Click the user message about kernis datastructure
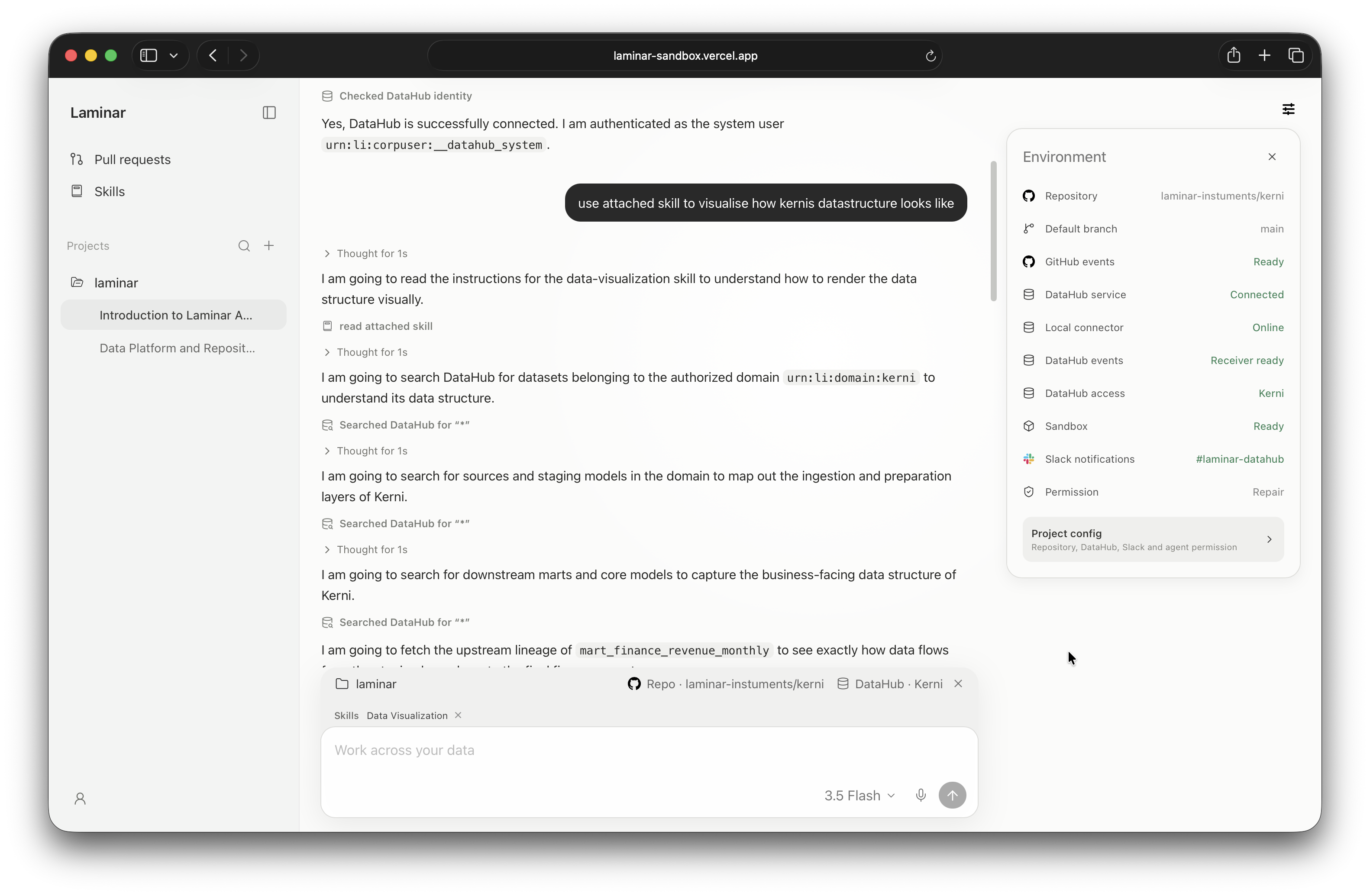Viewport: 1370px width, 896px height. pos(766,203)
